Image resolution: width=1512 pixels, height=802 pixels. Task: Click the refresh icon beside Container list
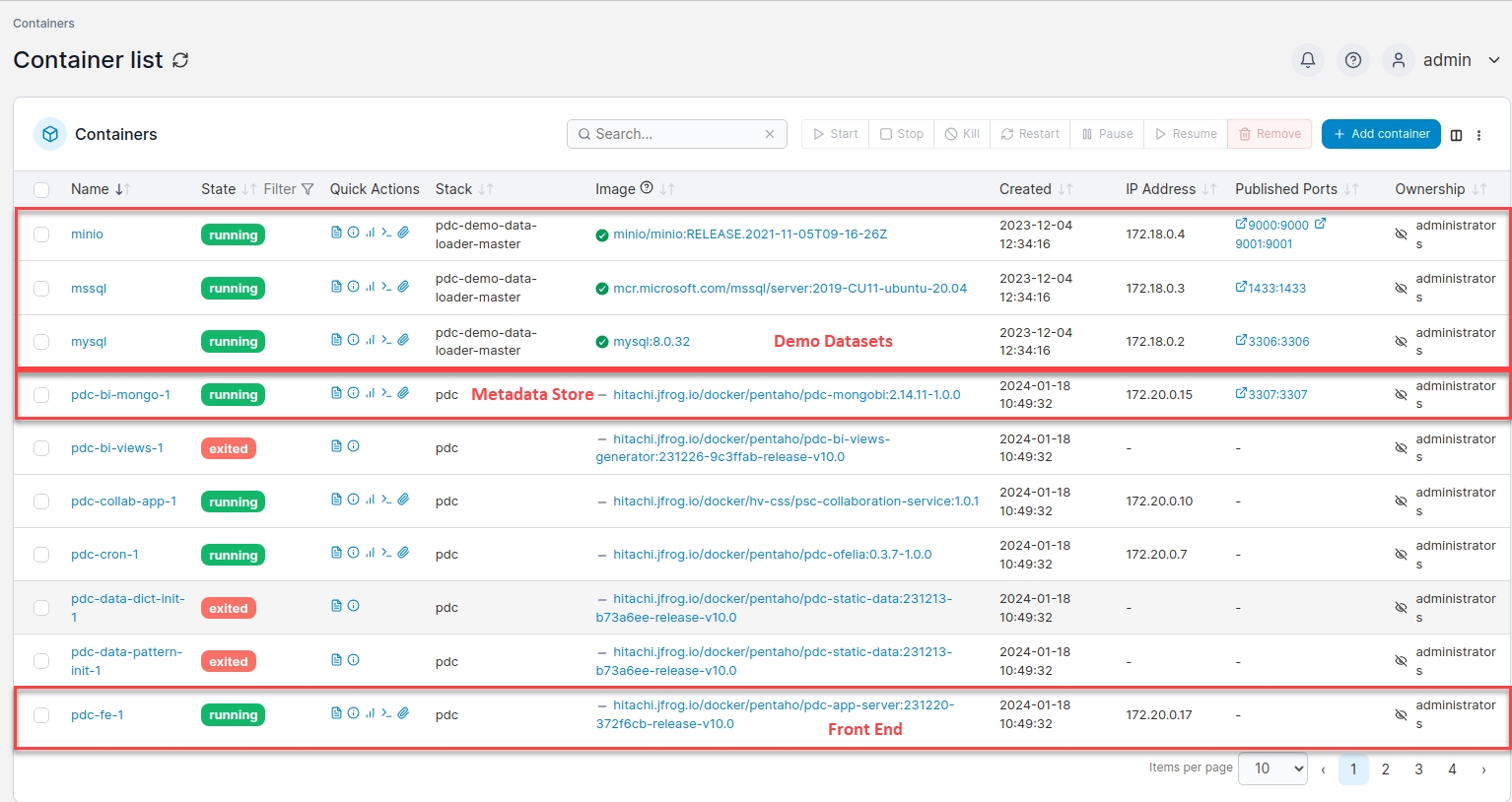(180, 60)
